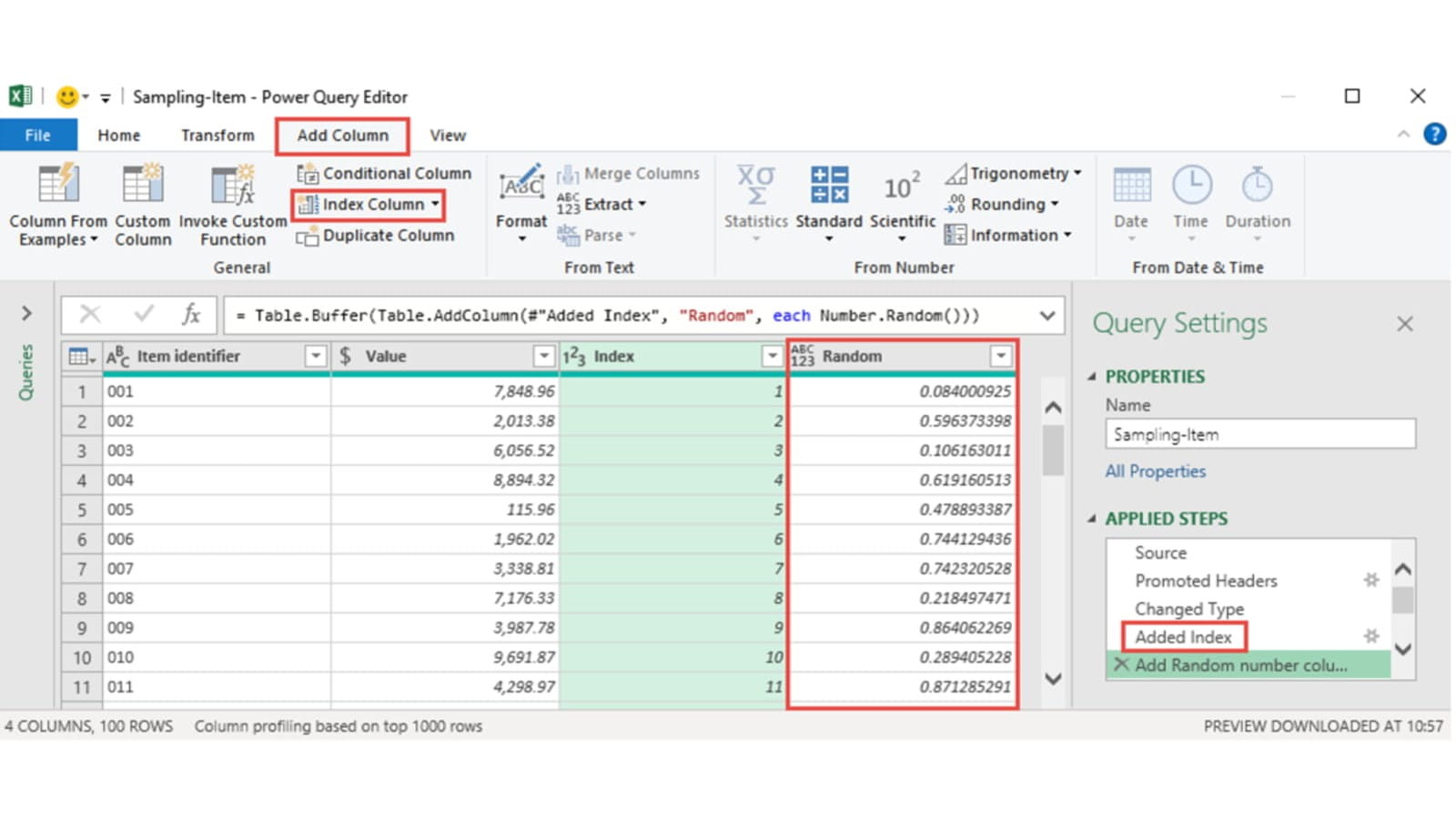This screenshot has width=1456, height=819.
Task: Open the Custom Column tool
Action: 143,185
